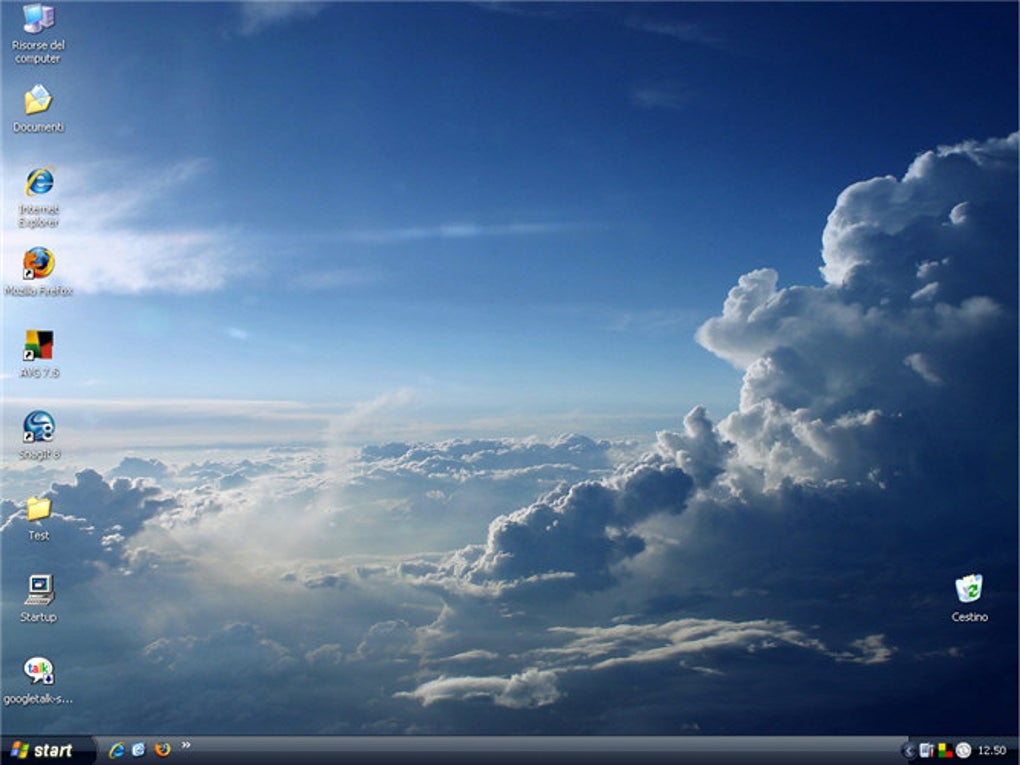Viewport: 1020px width, 765px height.
Task: Select the Startup desktop icon
Action: point(38,598)
